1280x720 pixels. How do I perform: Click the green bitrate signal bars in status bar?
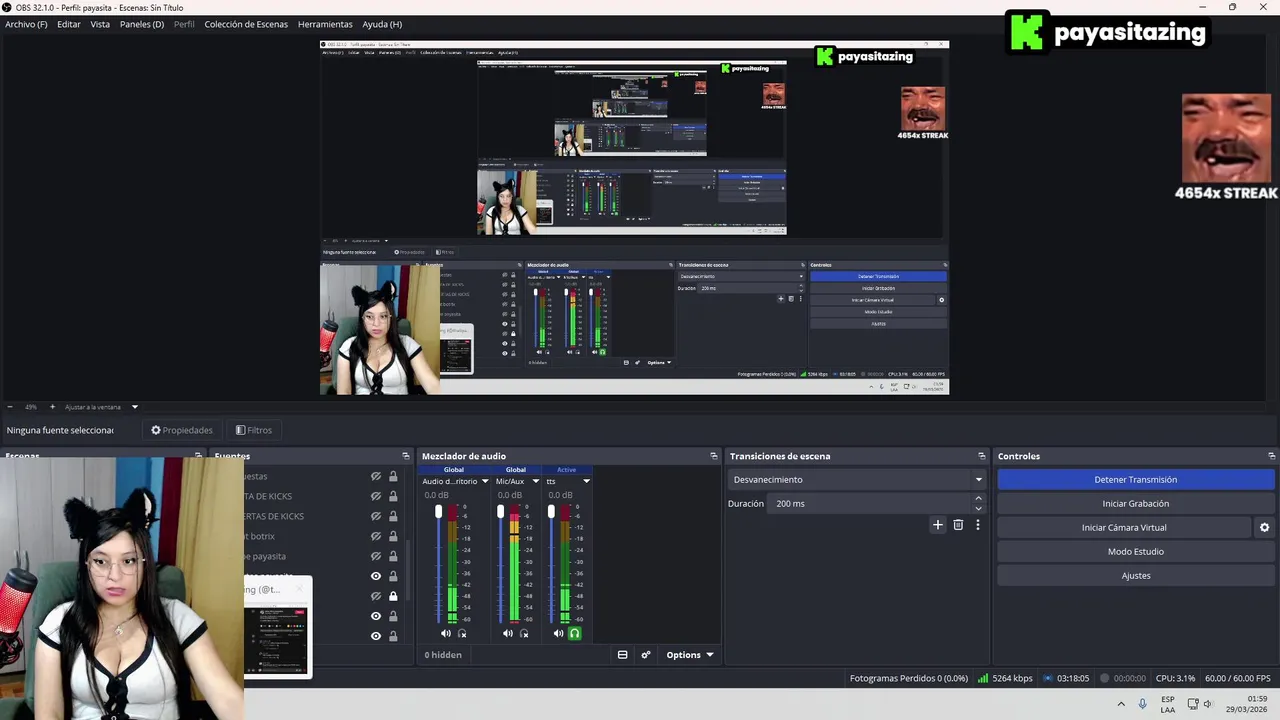click(983, 678)
